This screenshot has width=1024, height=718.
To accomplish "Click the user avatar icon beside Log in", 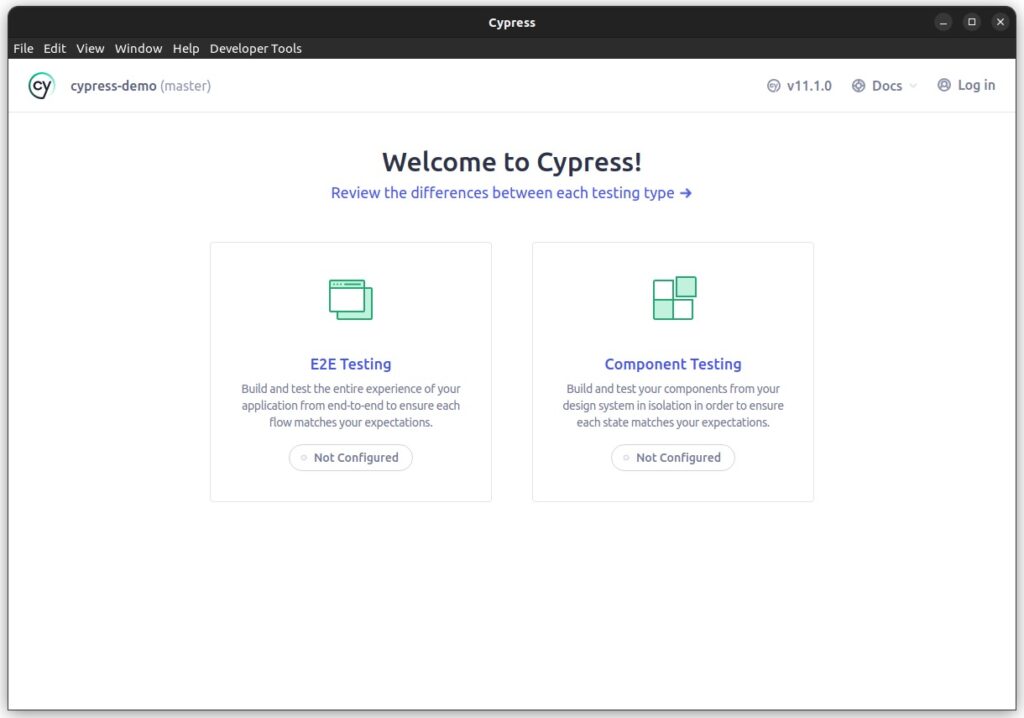I will (x=944, y=85).
